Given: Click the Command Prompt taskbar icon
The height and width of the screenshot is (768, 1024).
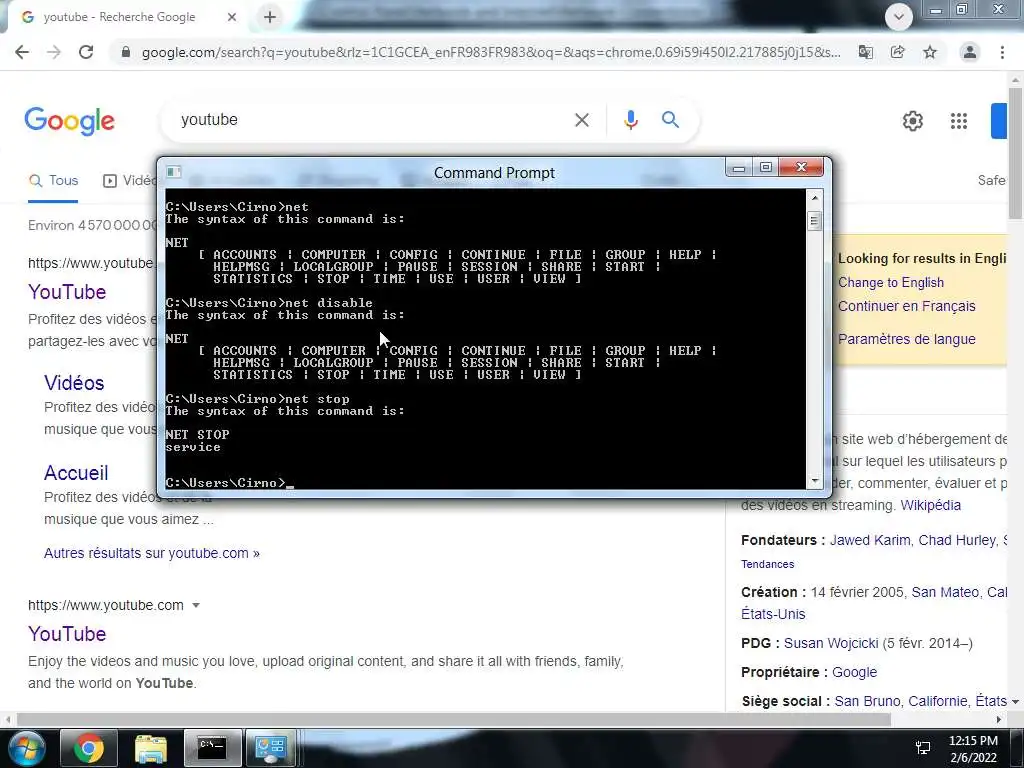Looking at the screenshot, I should point(212,748).
